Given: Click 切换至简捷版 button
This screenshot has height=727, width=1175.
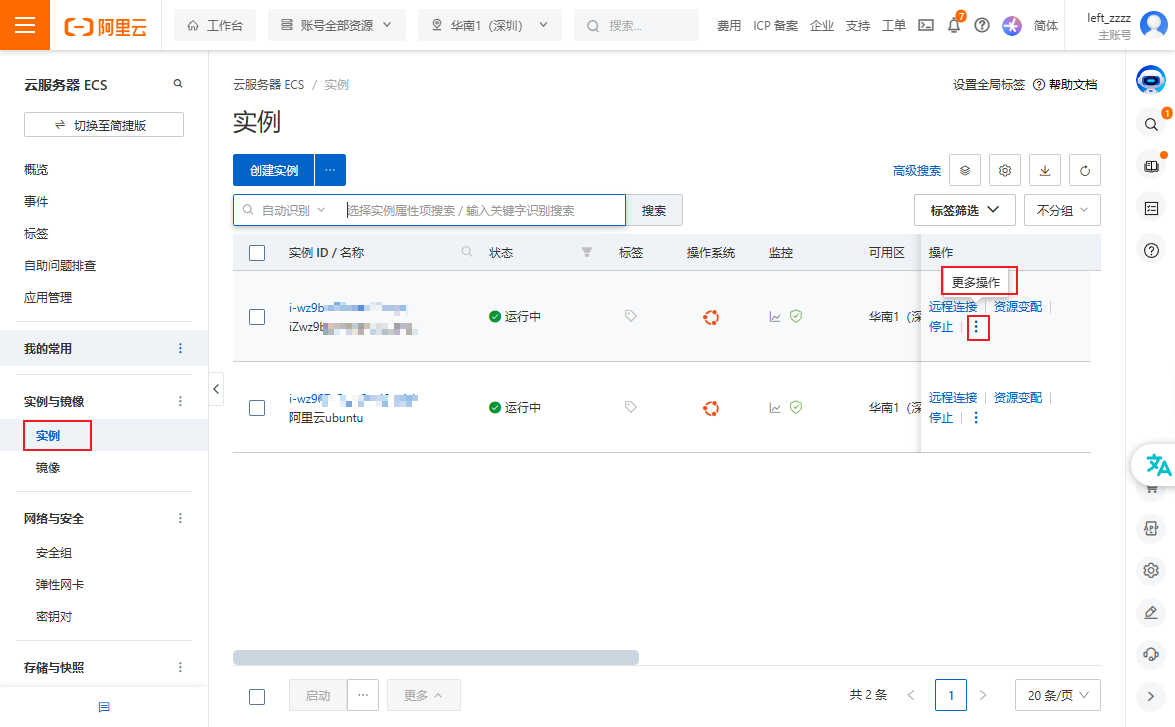Looking at the screenshot, I should pos(104,124).
